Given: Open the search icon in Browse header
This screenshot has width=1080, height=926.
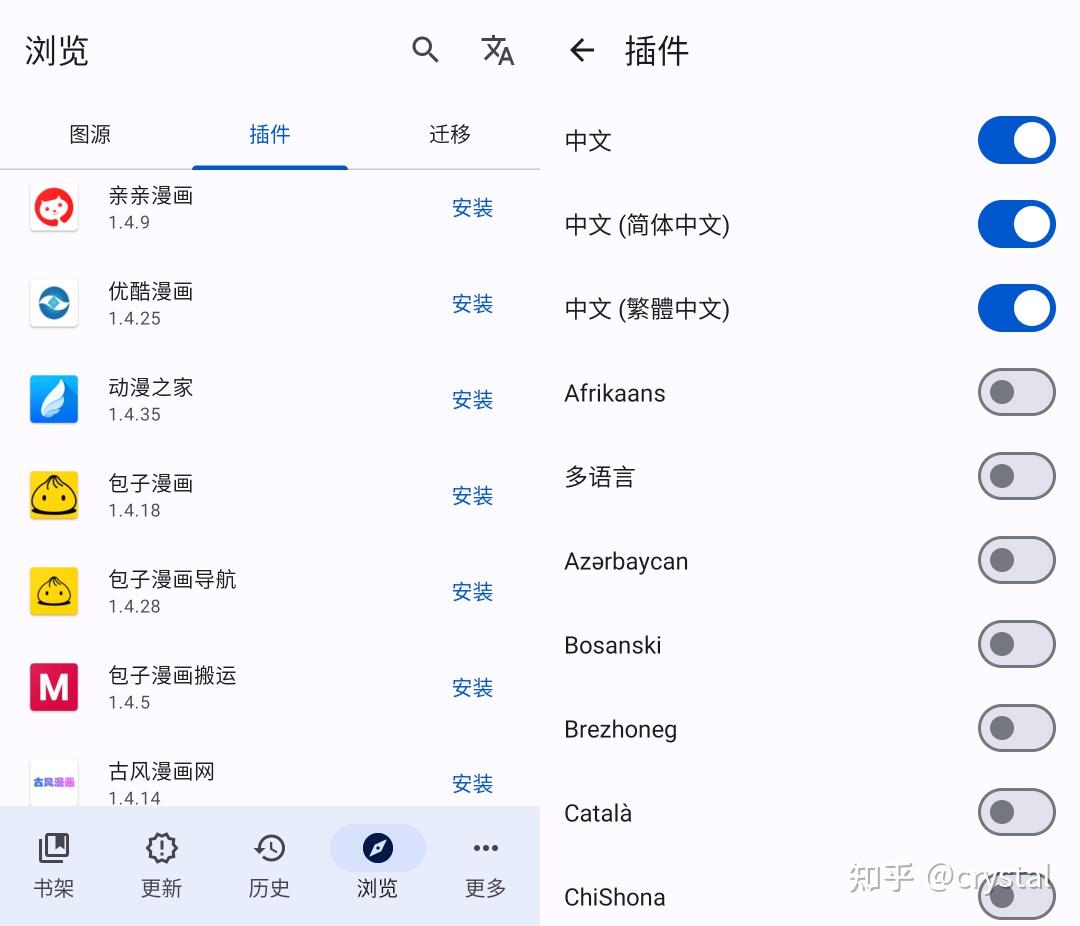Looking at the screenshot, I should point(425,50).
